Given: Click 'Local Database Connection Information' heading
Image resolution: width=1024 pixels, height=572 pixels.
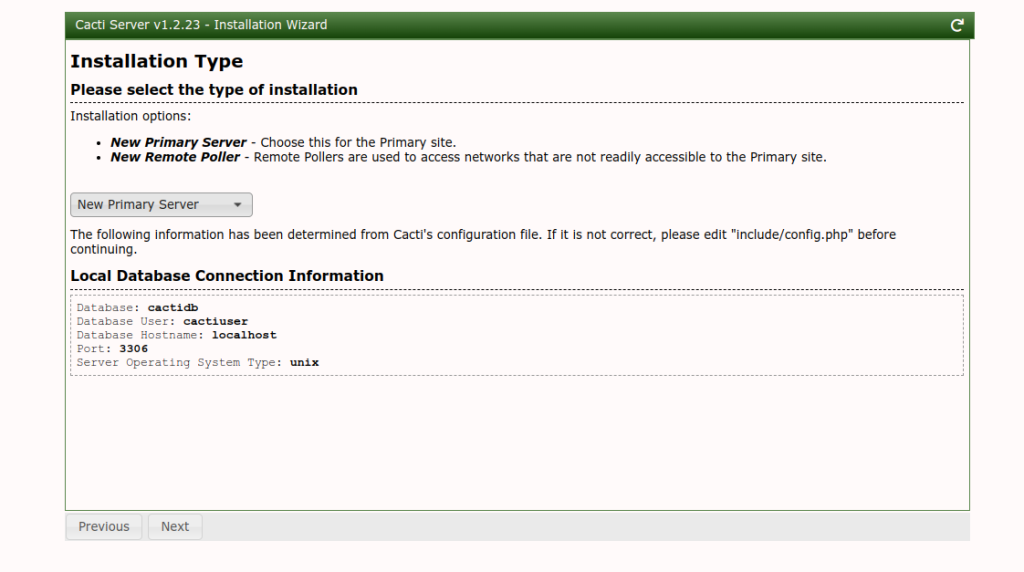Looking at the screenshot, I should 227,276.
